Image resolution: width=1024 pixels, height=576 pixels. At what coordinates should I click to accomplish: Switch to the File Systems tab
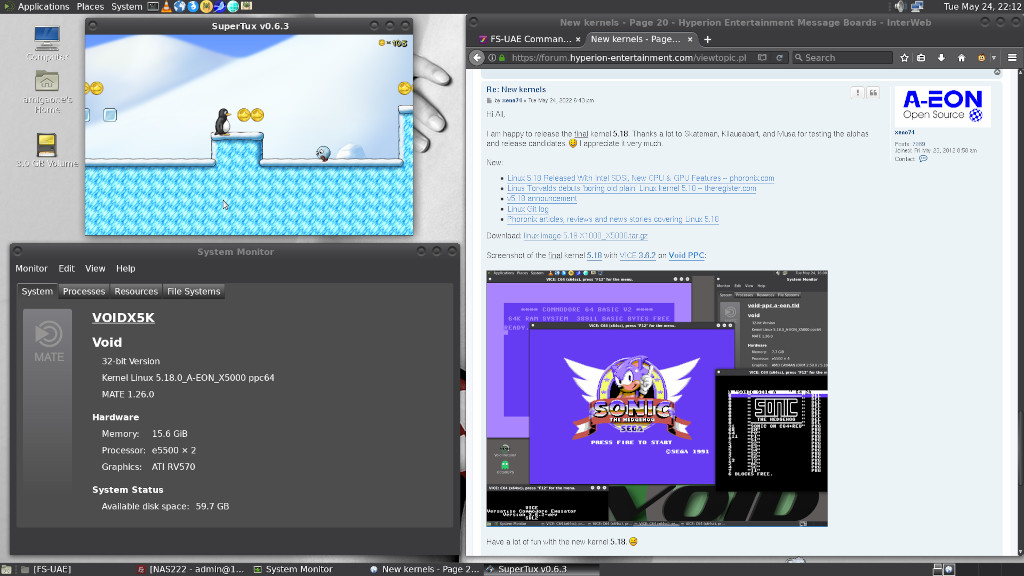[193, 291]
